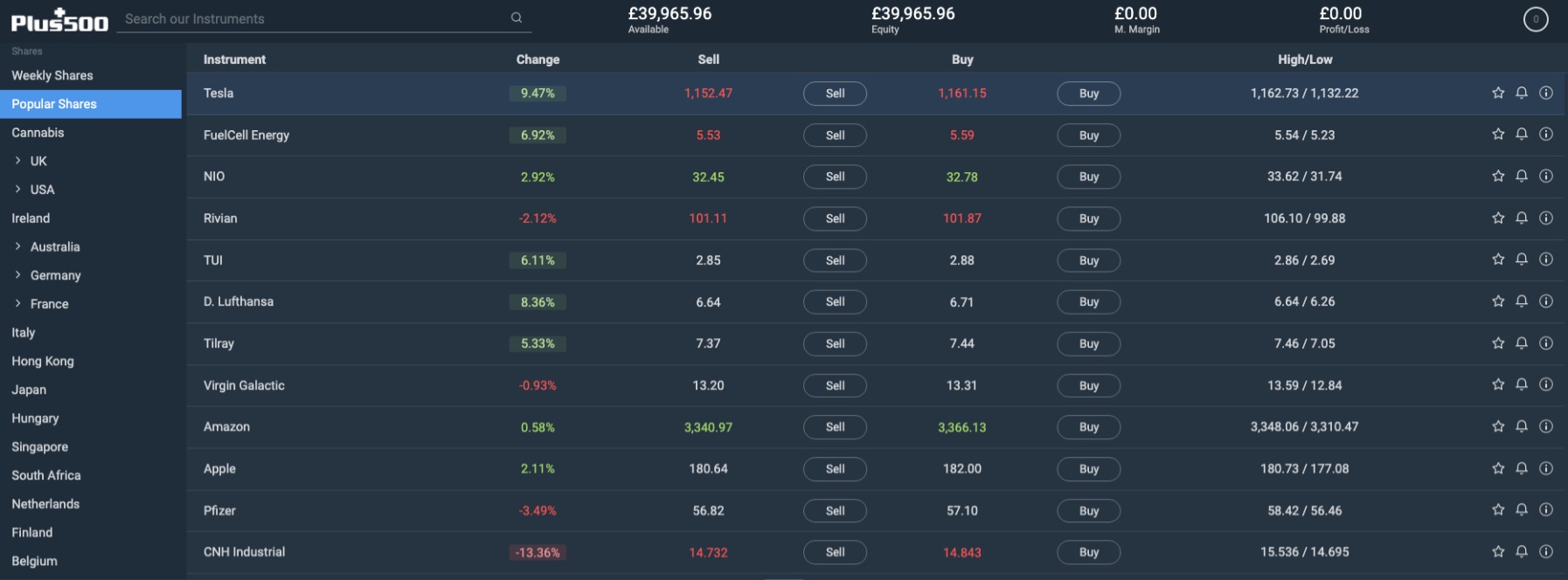This screenshot has width=1568, height=580.
Task: Open the notifications counter circle icon
Action: tap(1536, 19)
